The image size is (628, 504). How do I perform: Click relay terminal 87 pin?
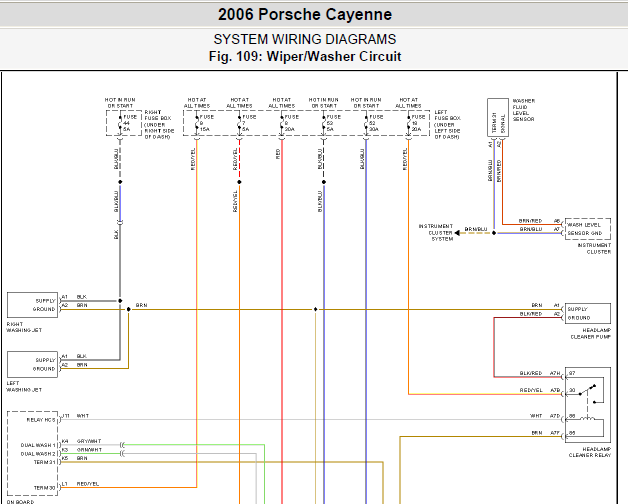572,373
